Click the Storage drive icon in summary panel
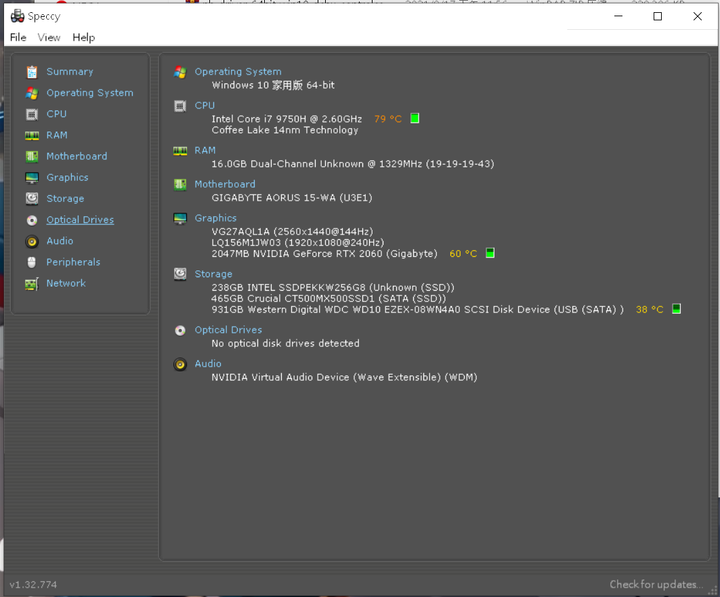Screen dimensions: 720x597 (180, 274)
